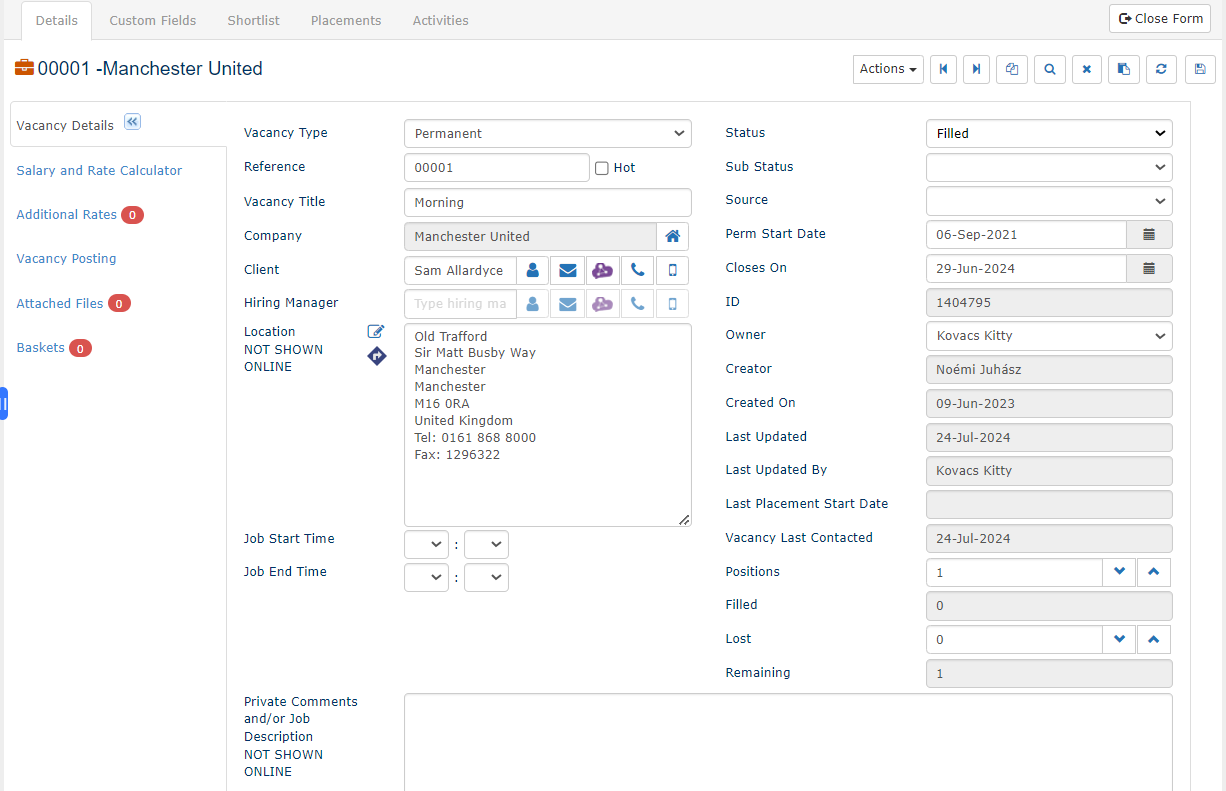Open the Status dropdown
This screenshot has height=791, width=1226.
[x=1049, y=133]
